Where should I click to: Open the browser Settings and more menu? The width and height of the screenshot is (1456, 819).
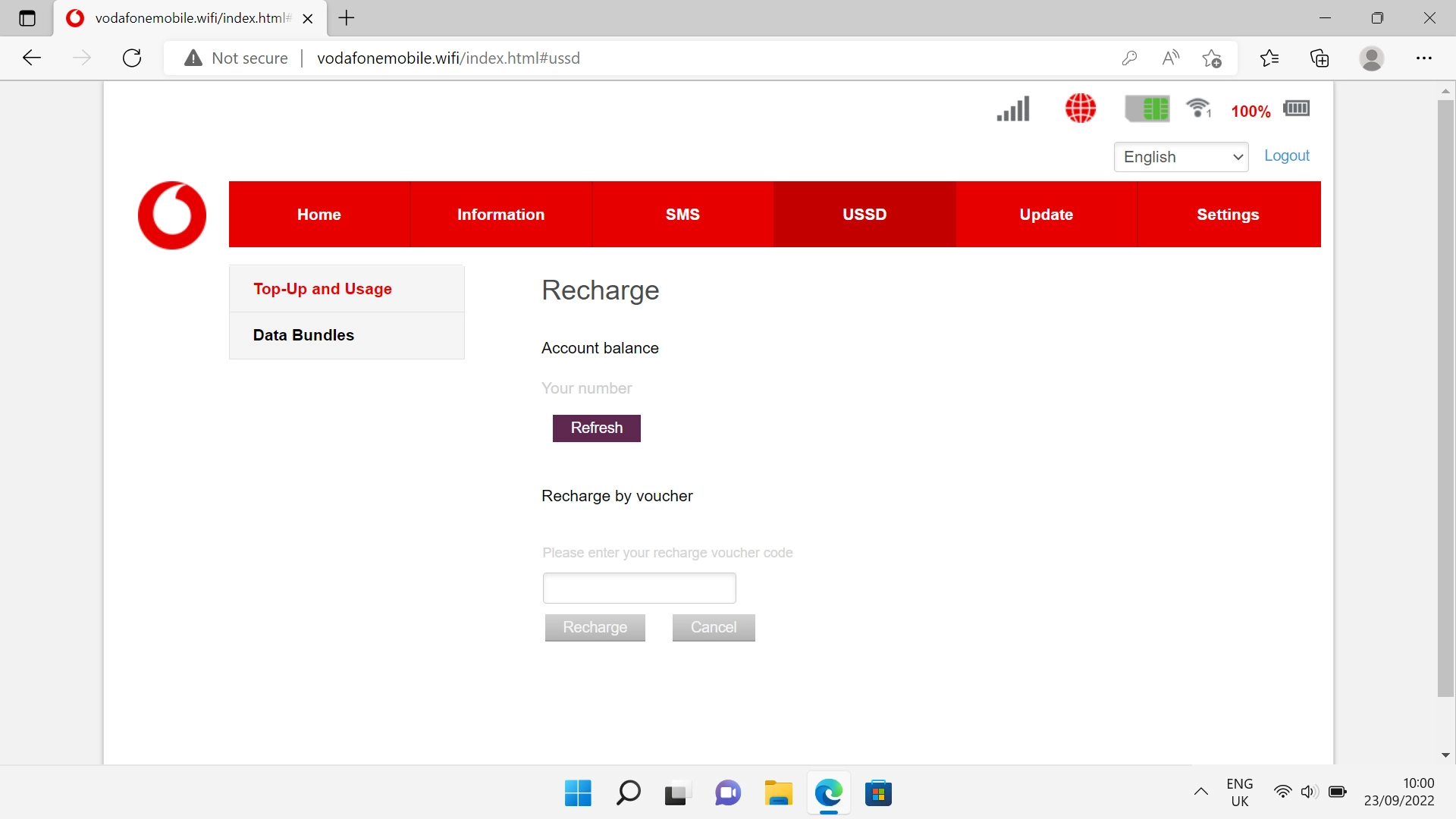(1425, 58)
